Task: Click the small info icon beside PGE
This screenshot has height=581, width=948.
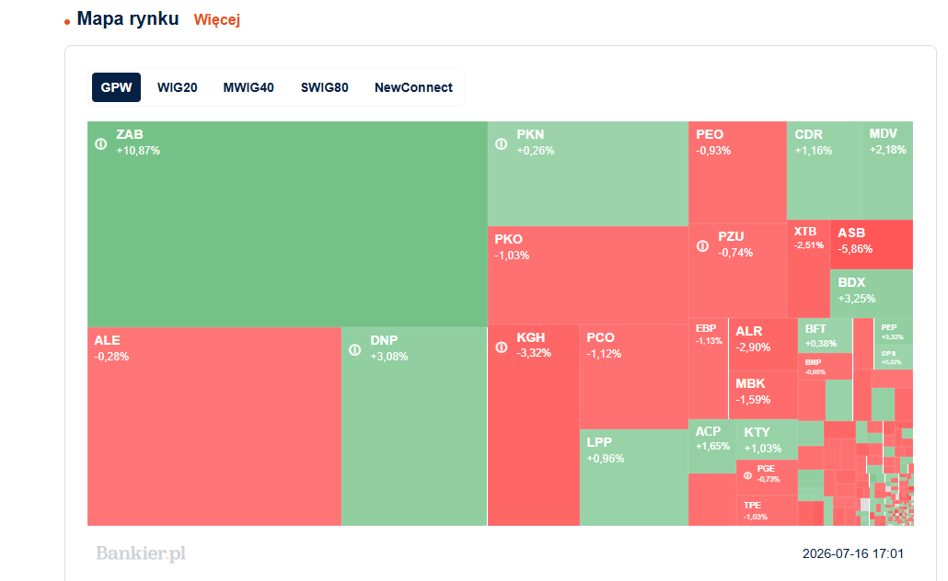Action: coord(748,476)
